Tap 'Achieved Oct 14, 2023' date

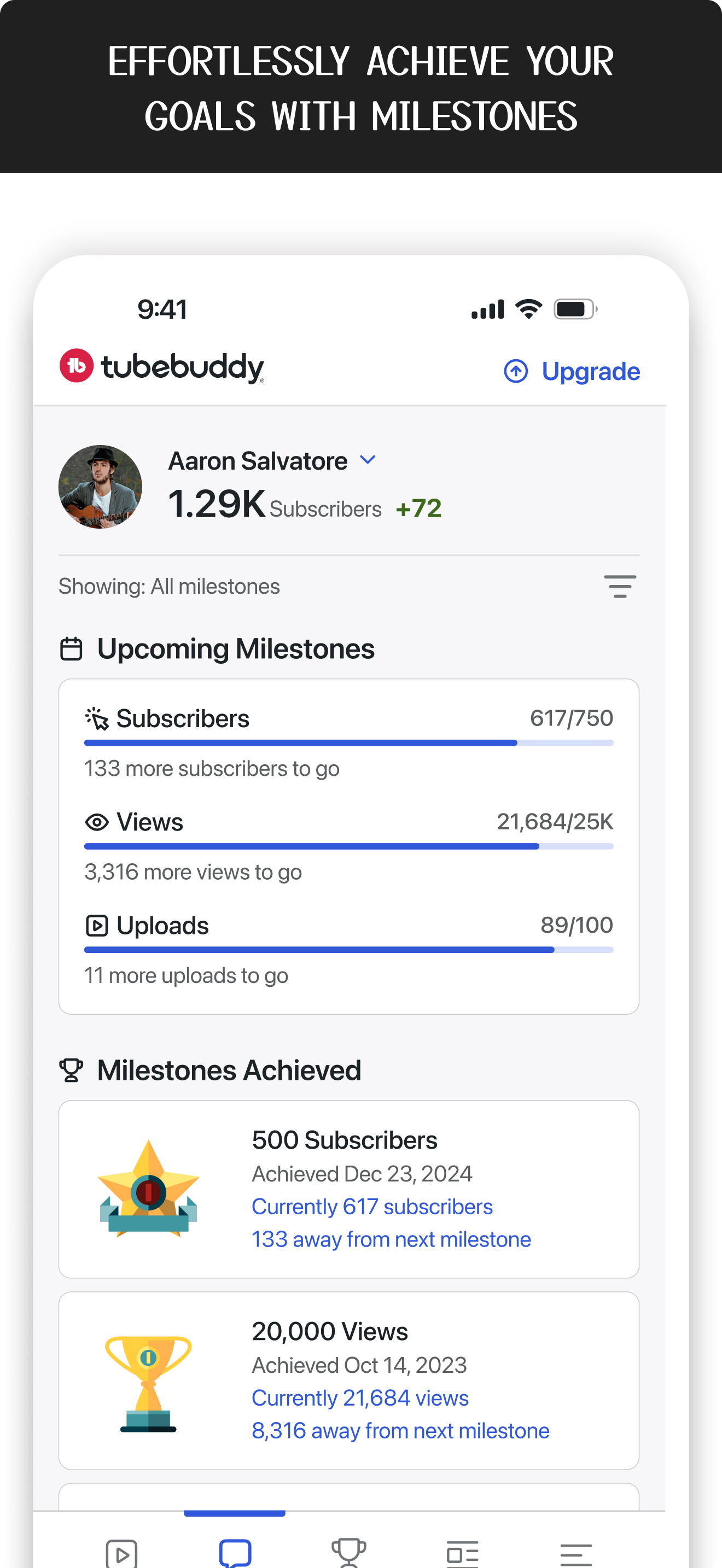pyautogui.click(x=359, y=1365)
